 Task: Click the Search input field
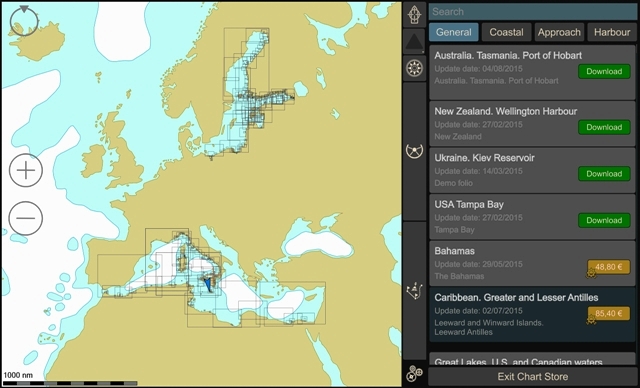coord(533,12)
